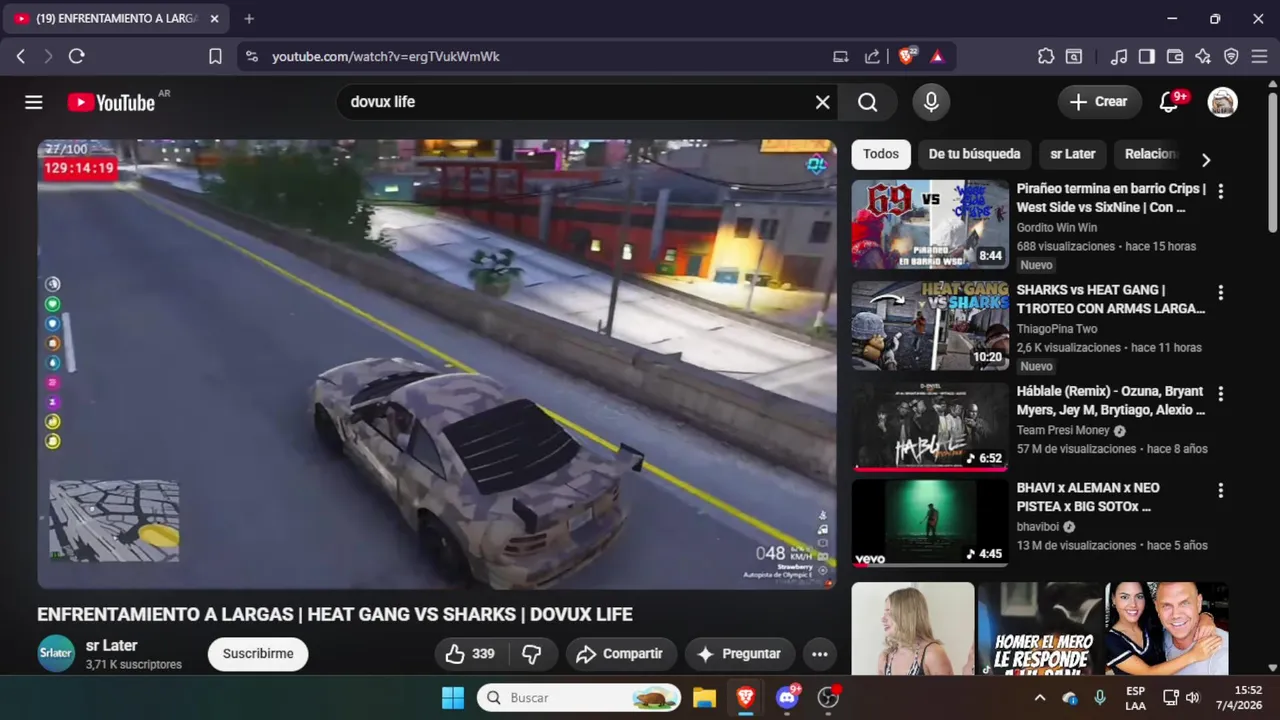Open Brave VPN shield icon

(1231, 57)
